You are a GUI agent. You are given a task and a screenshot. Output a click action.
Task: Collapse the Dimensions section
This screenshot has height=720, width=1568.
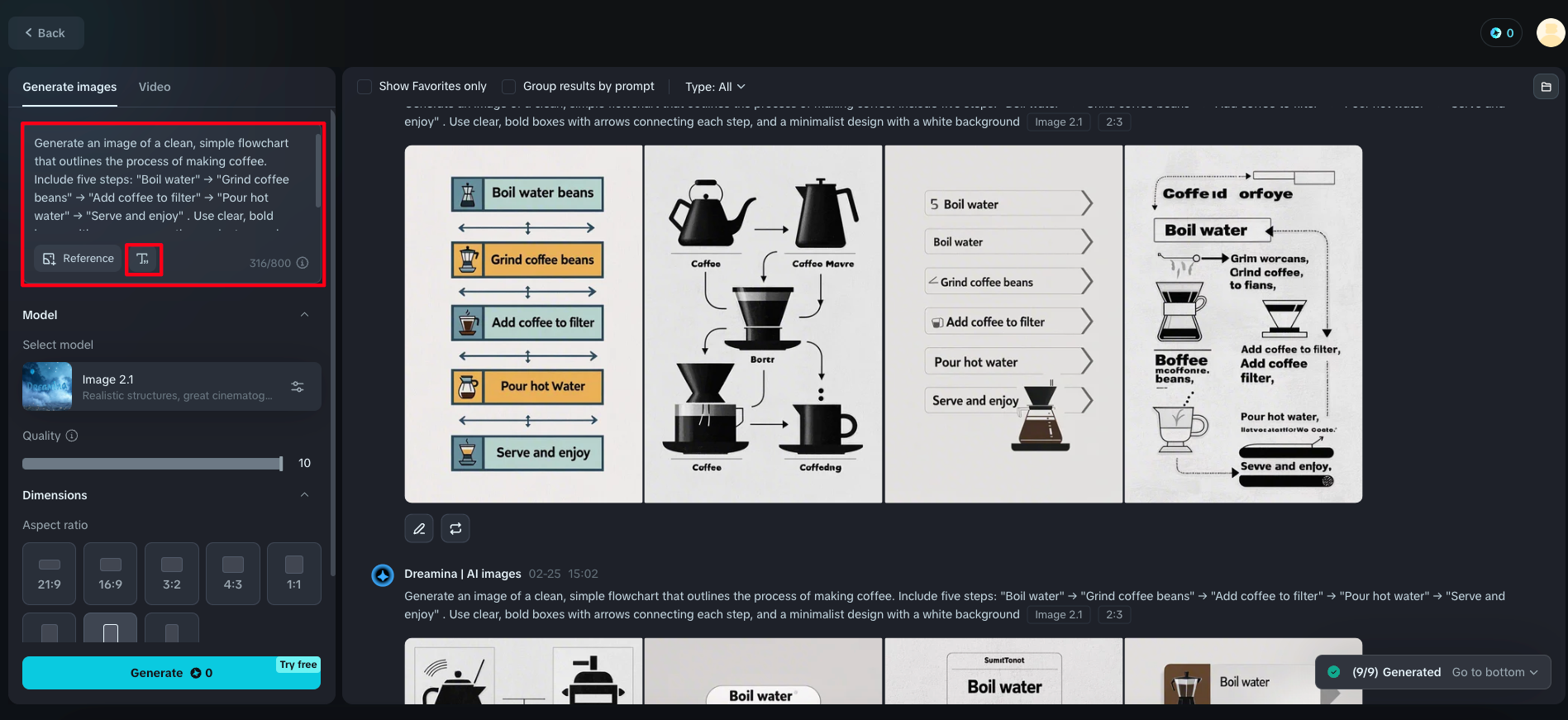pos(304,495)
